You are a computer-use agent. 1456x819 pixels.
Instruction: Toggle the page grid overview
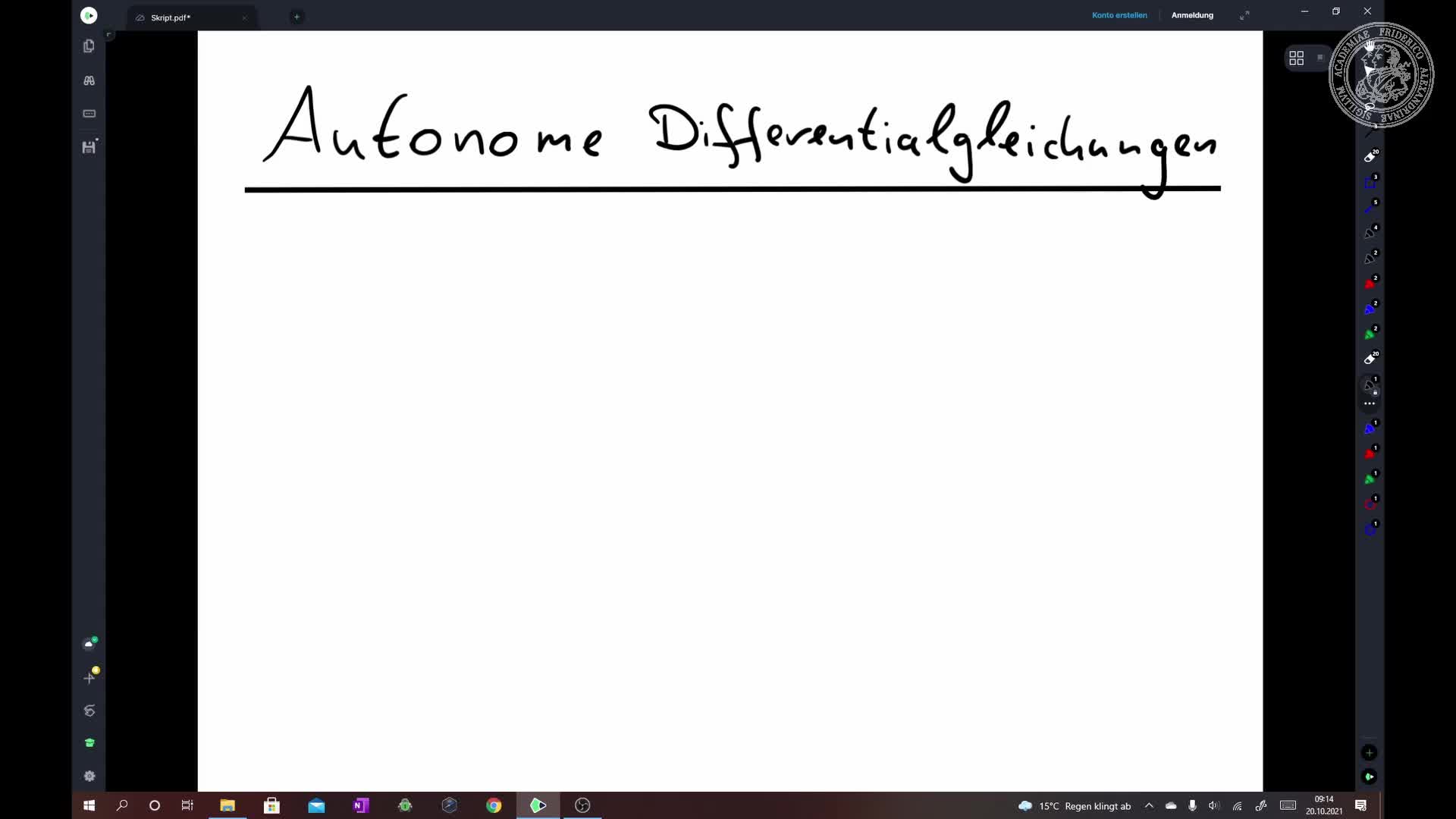point(1297,58)
